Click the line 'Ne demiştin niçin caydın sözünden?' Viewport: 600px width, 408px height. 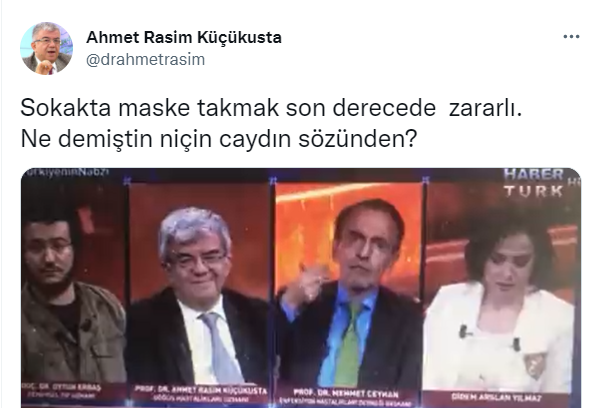(x=218, y=139)
